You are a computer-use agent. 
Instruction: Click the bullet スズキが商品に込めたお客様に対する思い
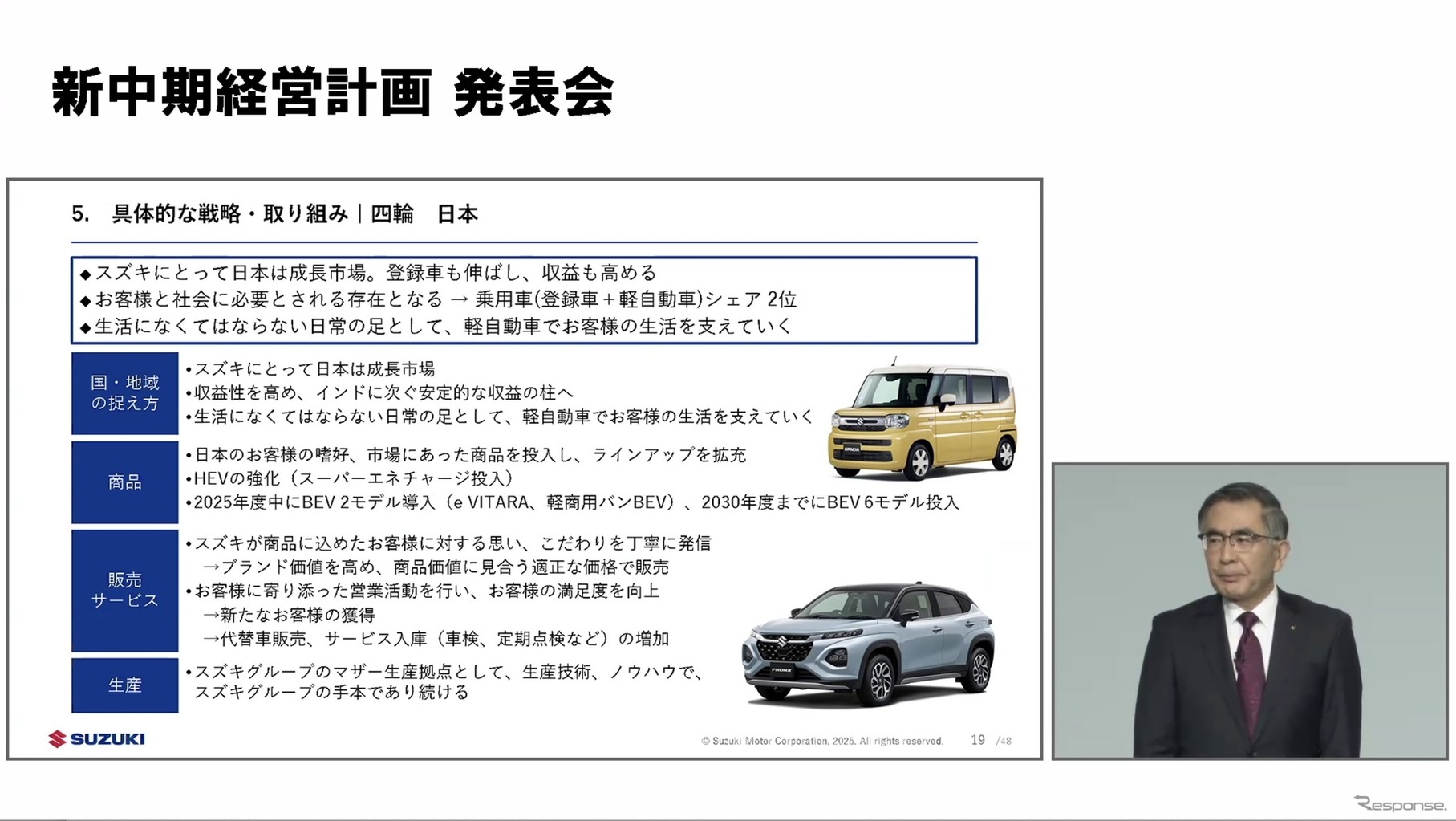tap(448, 543)
